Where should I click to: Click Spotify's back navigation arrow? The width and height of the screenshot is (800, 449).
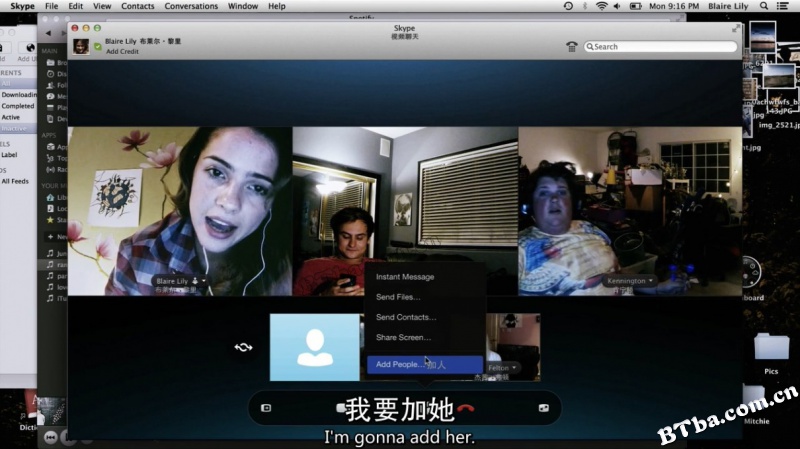(48, 33)
